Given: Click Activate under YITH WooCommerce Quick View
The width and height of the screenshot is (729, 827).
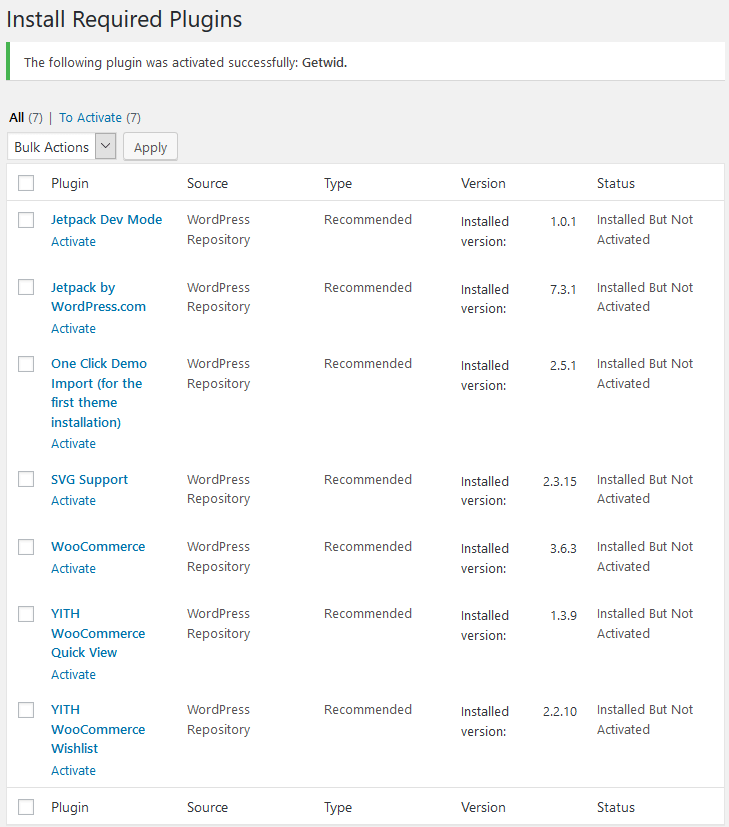Looking at the screenshot, I should click(73, 674).
